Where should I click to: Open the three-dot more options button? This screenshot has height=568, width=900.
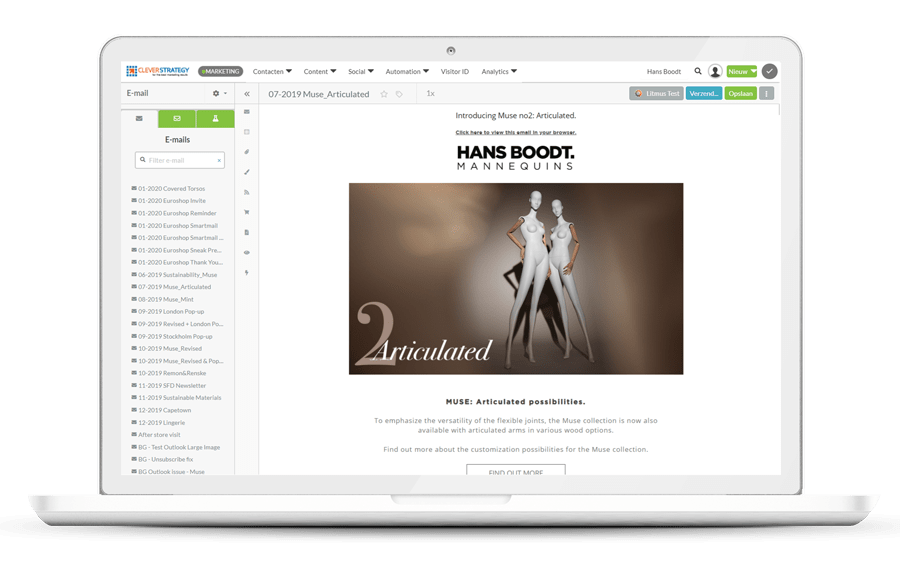coord(766,94)
